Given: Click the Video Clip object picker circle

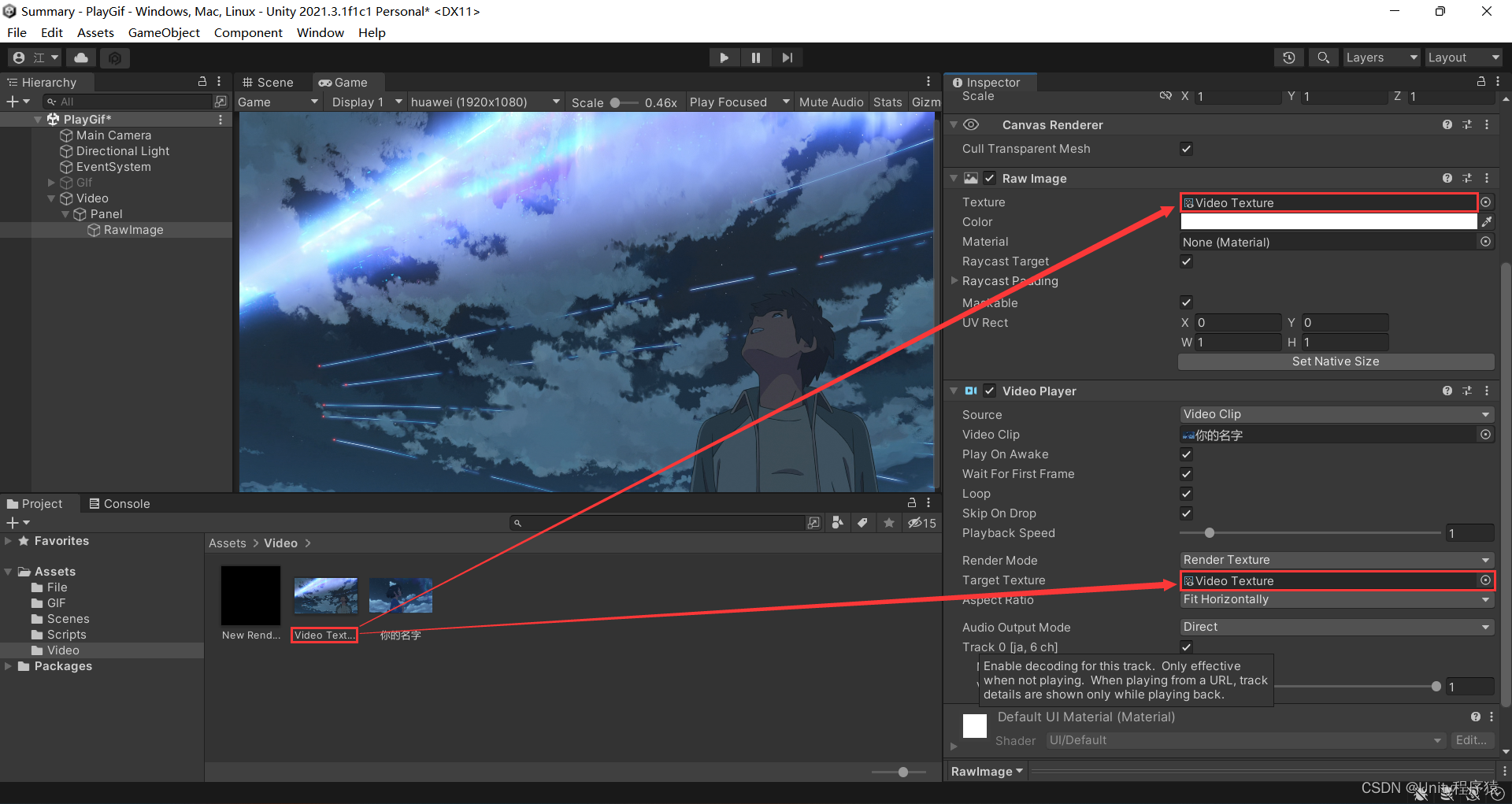Looking at the screenshot, I should 1486,435.
